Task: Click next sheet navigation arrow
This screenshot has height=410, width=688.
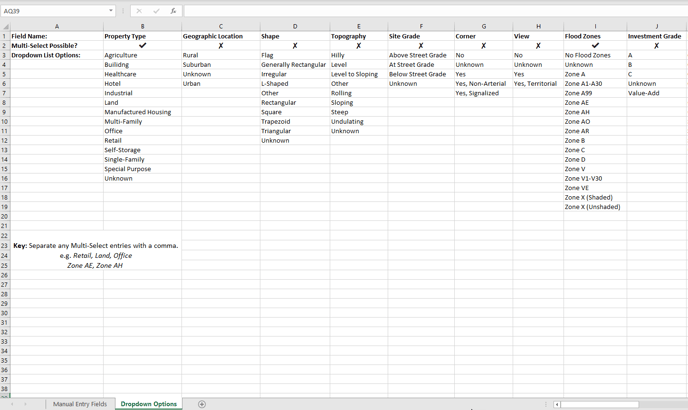Action: (26, 404)
